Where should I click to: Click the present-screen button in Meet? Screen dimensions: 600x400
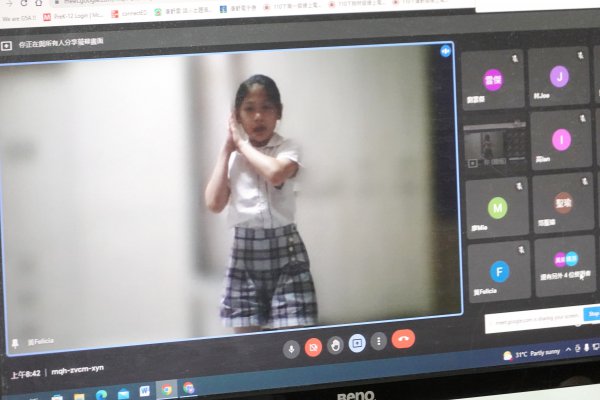point(357,343)
